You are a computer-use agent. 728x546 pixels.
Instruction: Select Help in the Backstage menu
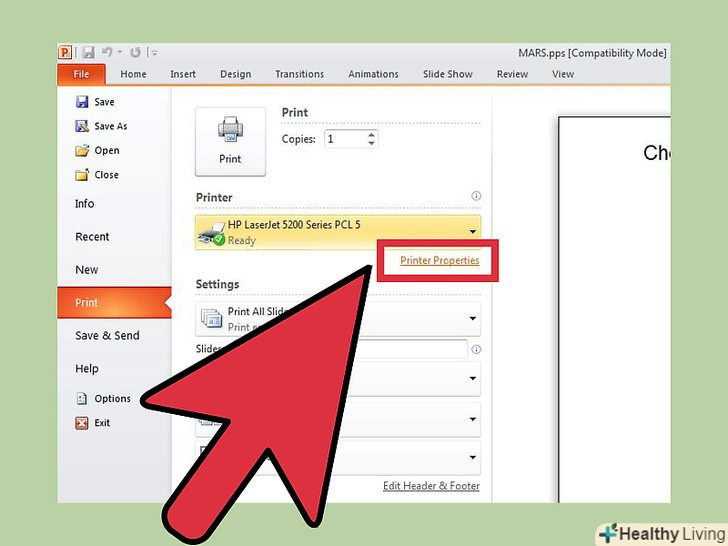point(87,369)
